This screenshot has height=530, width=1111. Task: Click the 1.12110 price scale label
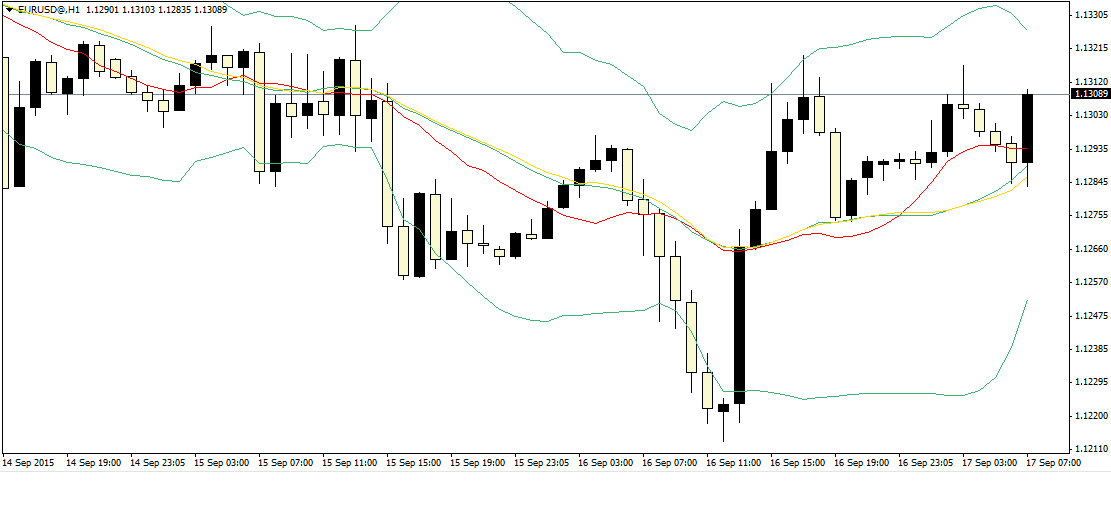coord(1089,449)
